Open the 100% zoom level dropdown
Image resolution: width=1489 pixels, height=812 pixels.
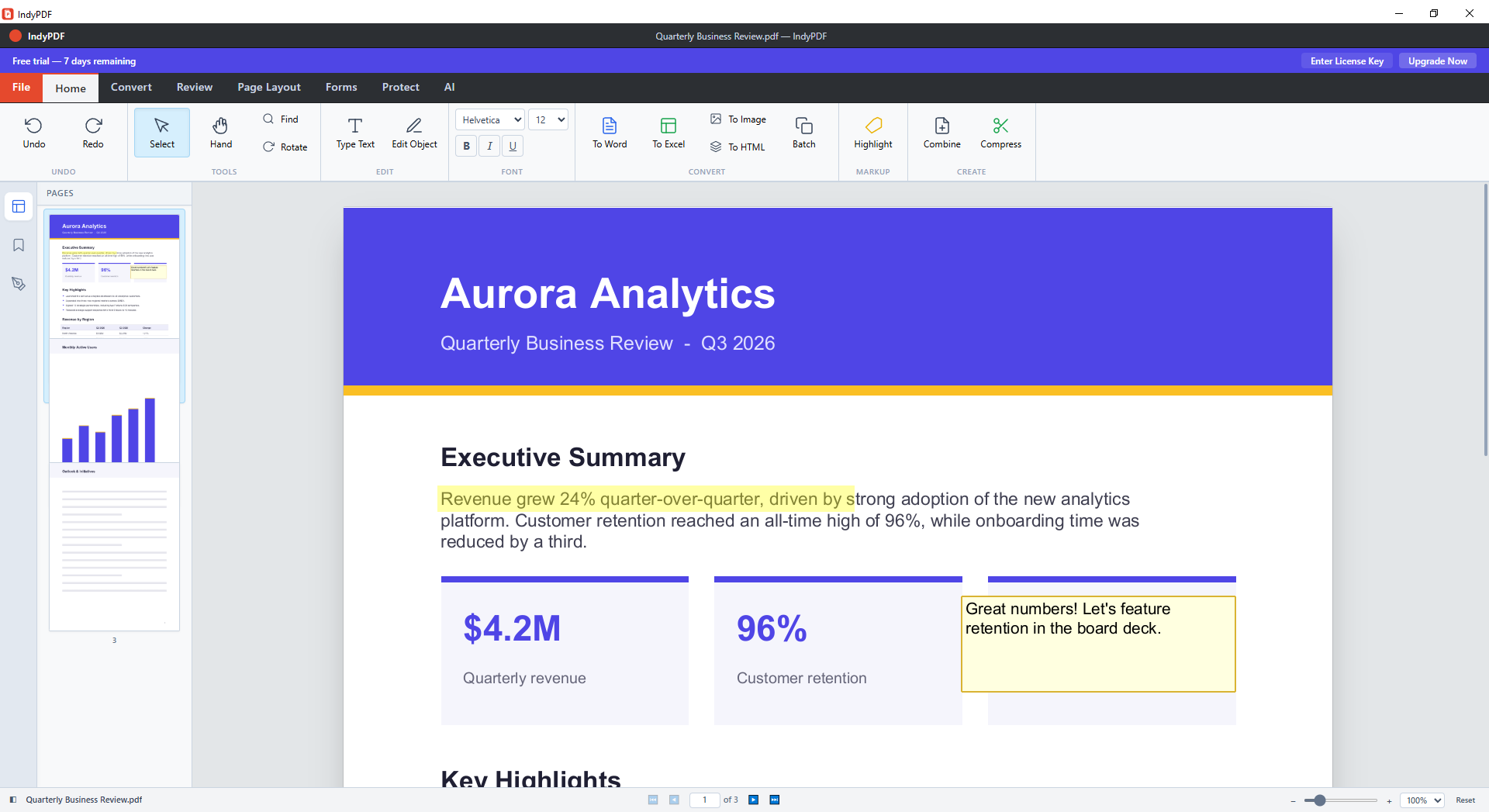point(1422,800)
